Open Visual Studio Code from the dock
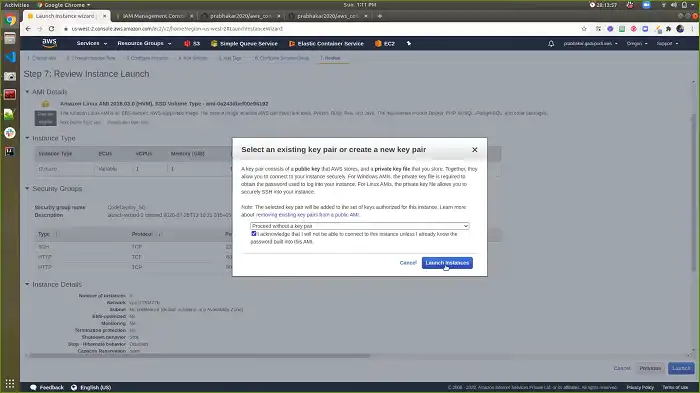This screenshot has width=700, height=393. click(x=10, y=57)
